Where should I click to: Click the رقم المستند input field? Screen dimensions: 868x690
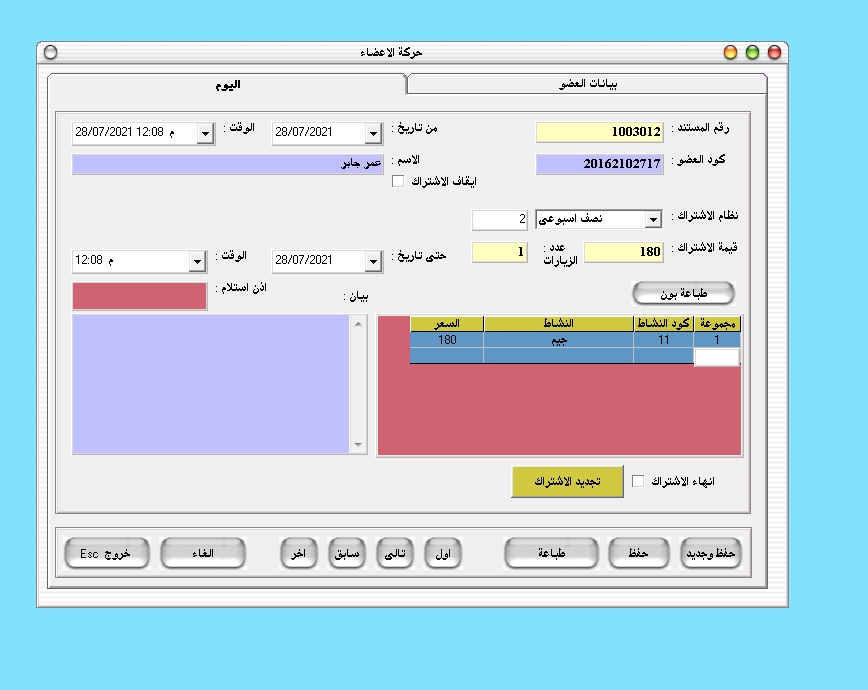(599, 132)
